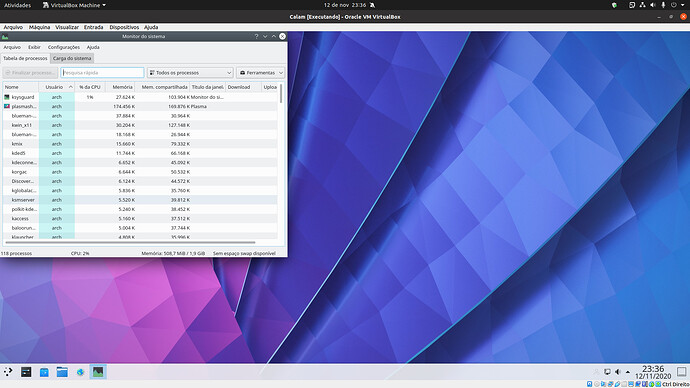This screenshot has height=388, width=690.
Task: Open the VirtualBox Máquina menu
Action: click(x=39, y=27)
